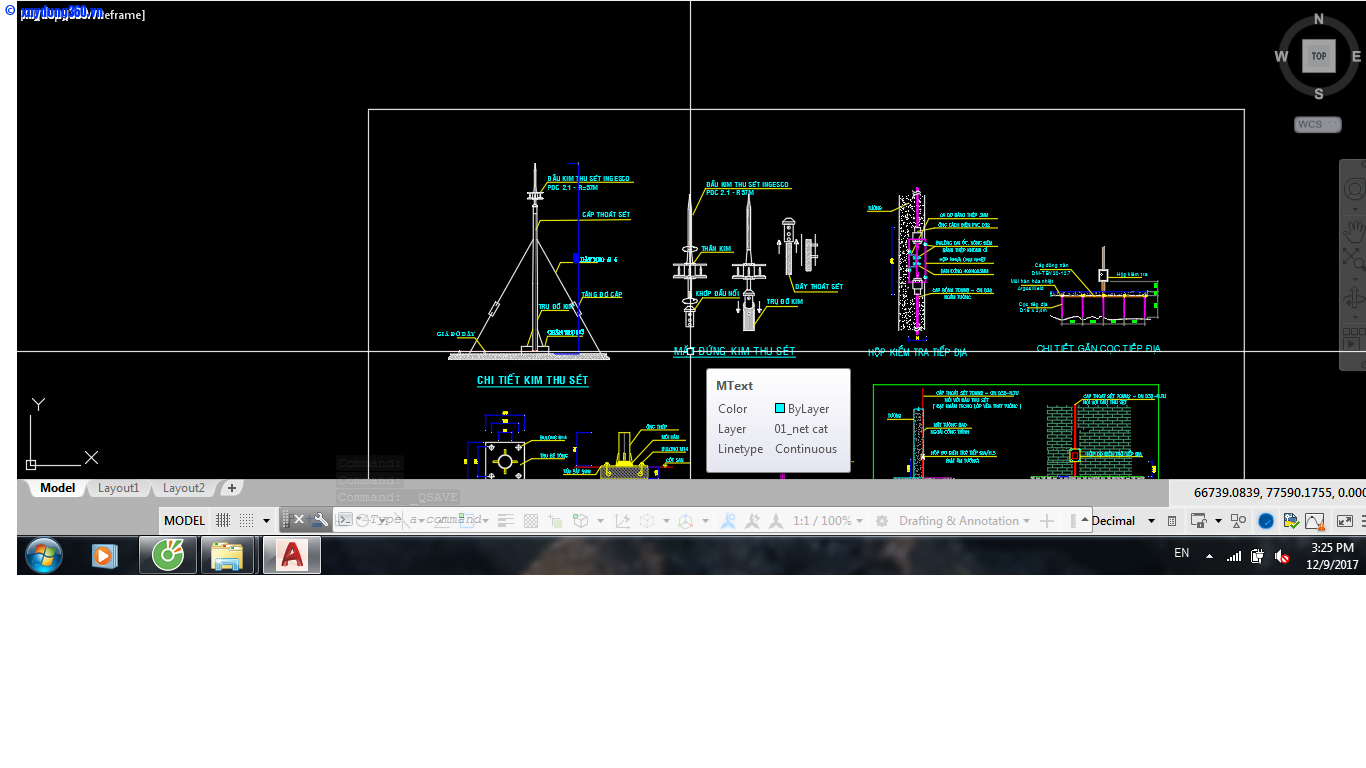Click the TOP face of the ViewCube
Viewport: 1366px width, 768px height.
pos(1319,56)
